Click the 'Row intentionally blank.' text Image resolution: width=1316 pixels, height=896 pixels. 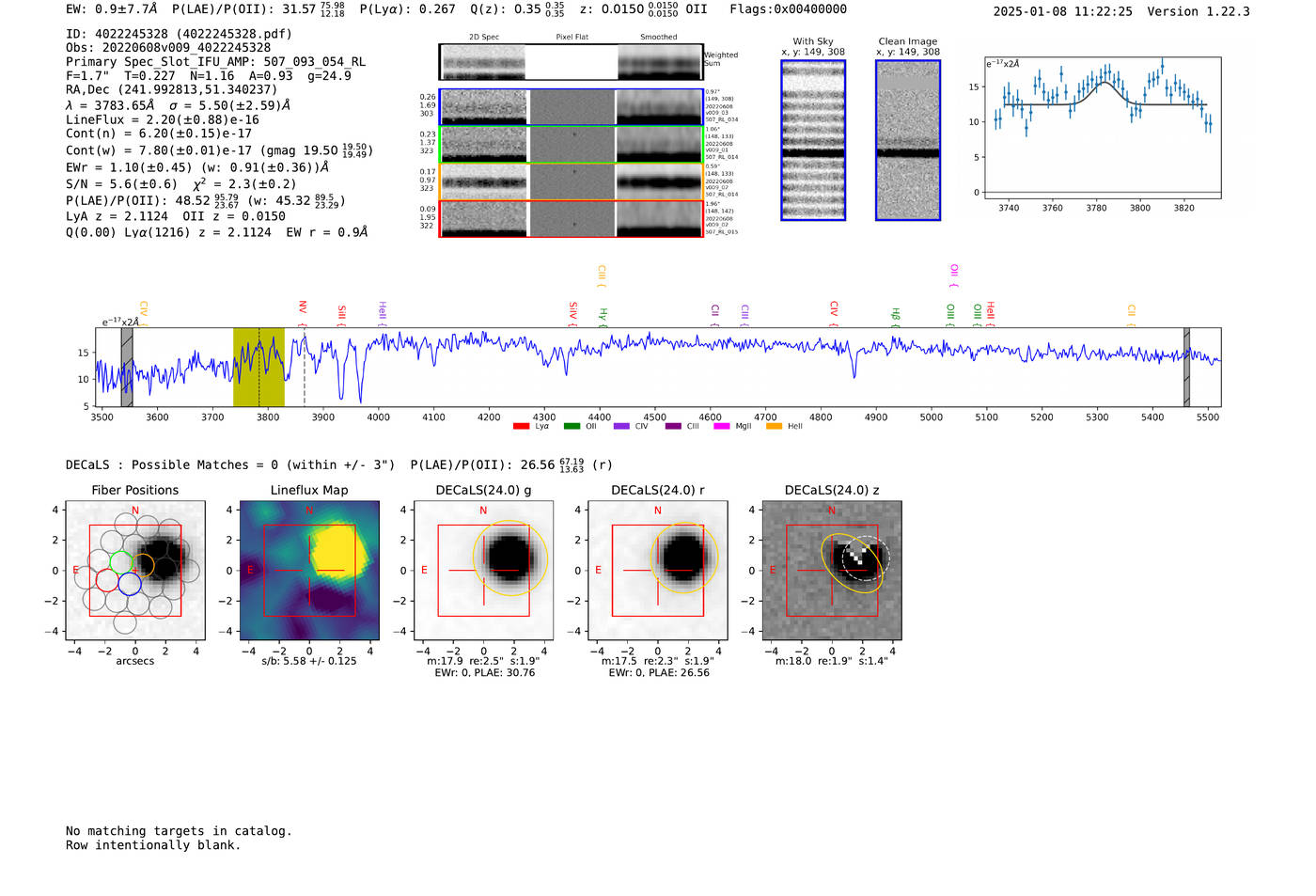pyautogui.click(x=153, y=845)
